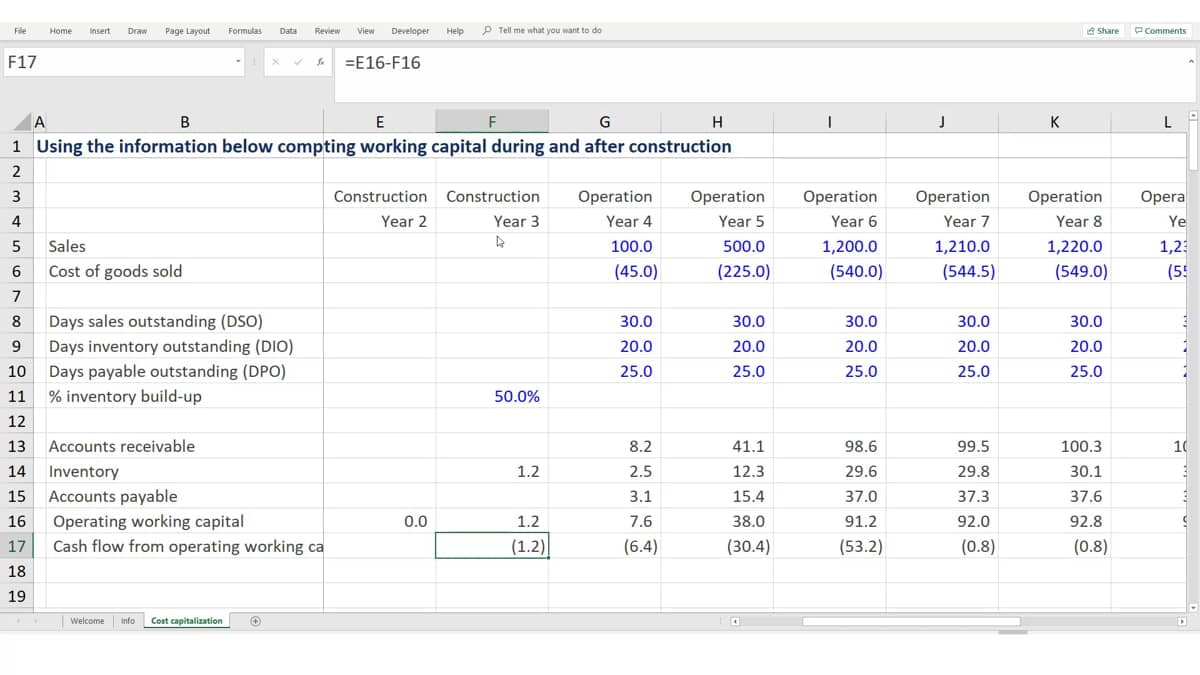Select row 17 header
Screen dimensions: 1200x675
click(16, 546)
